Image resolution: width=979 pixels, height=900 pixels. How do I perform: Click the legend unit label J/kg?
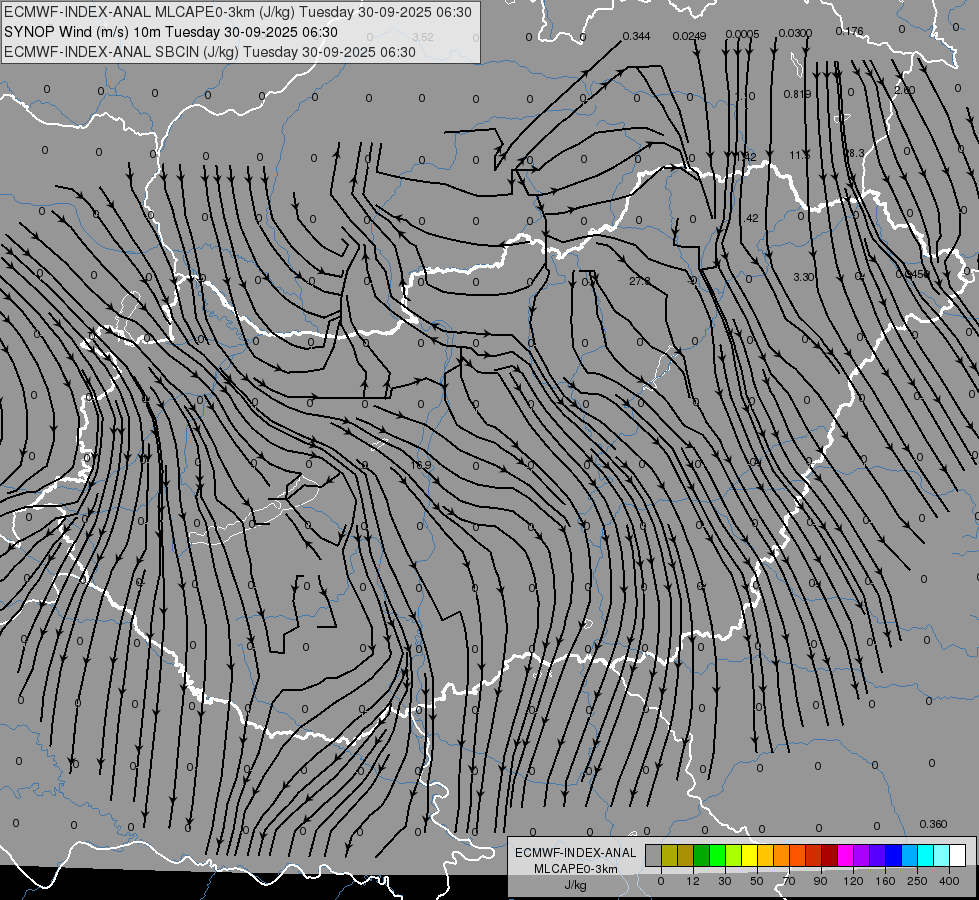coord(576,884)
